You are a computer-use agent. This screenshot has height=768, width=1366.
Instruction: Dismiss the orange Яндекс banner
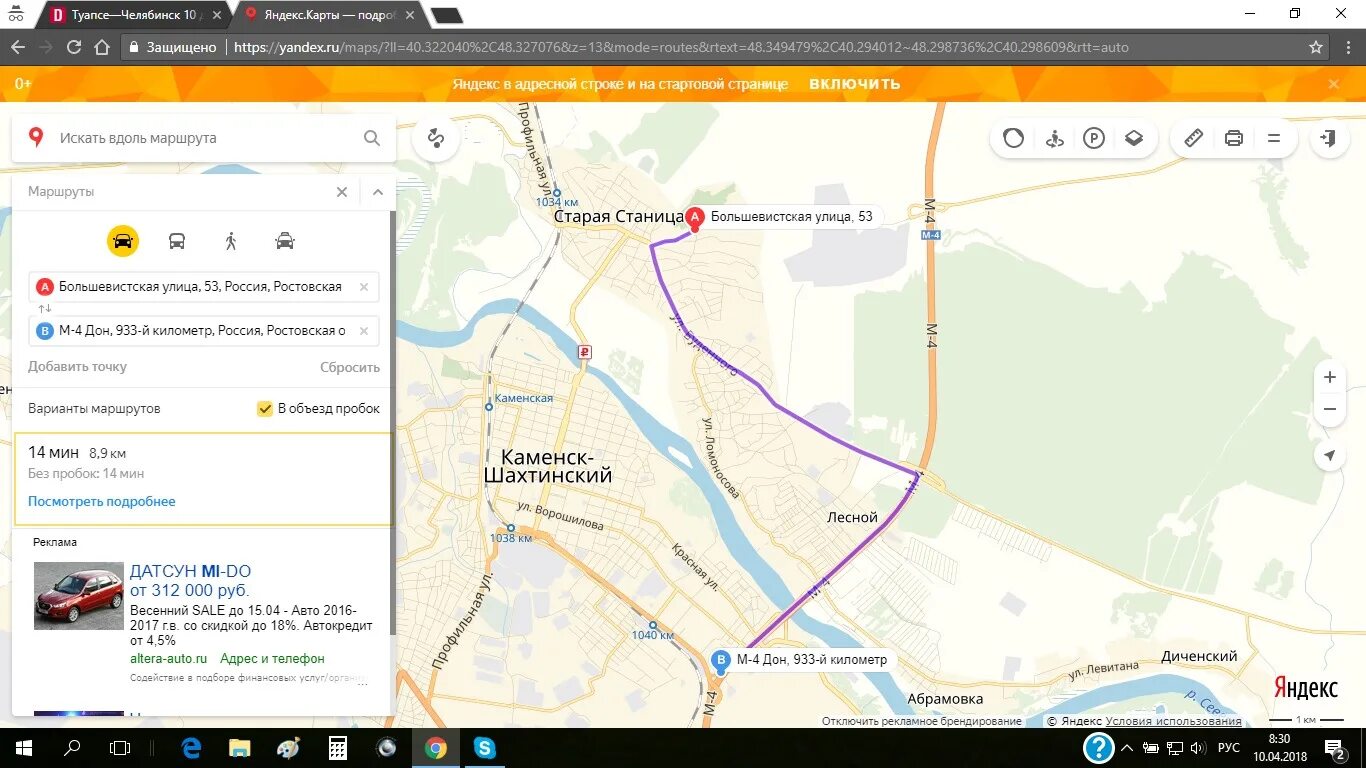(x=1333, y=84)
